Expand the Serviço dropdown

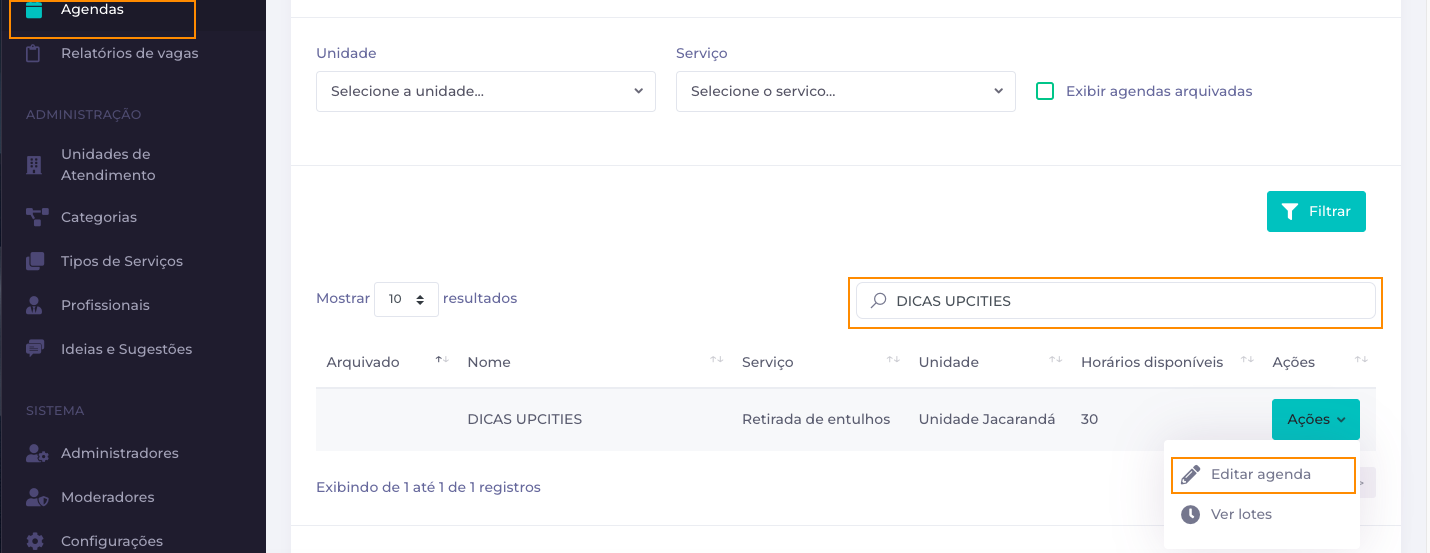pos(846,91)
